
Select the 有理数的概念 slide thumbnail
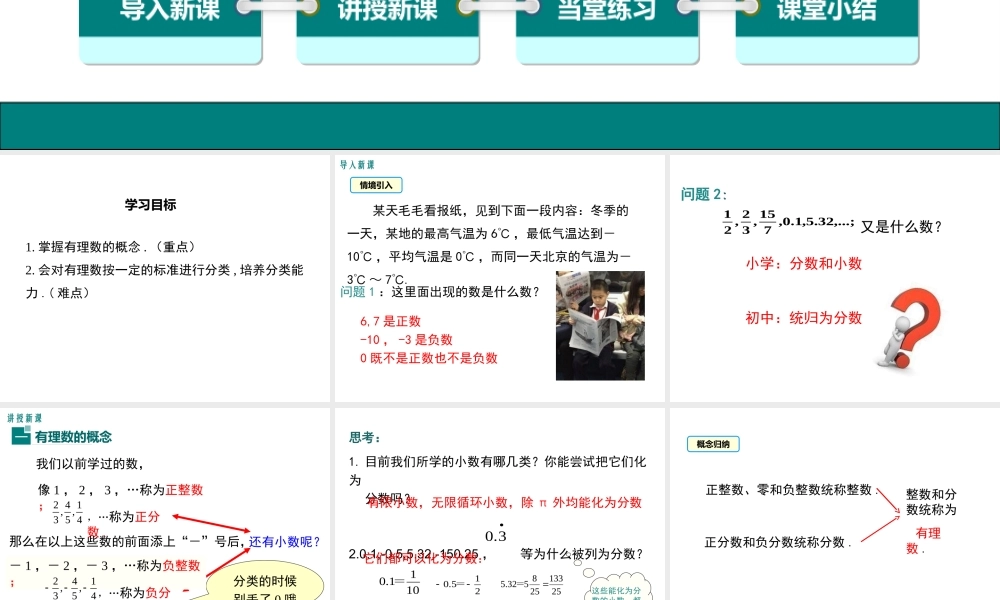coord(165,504)
